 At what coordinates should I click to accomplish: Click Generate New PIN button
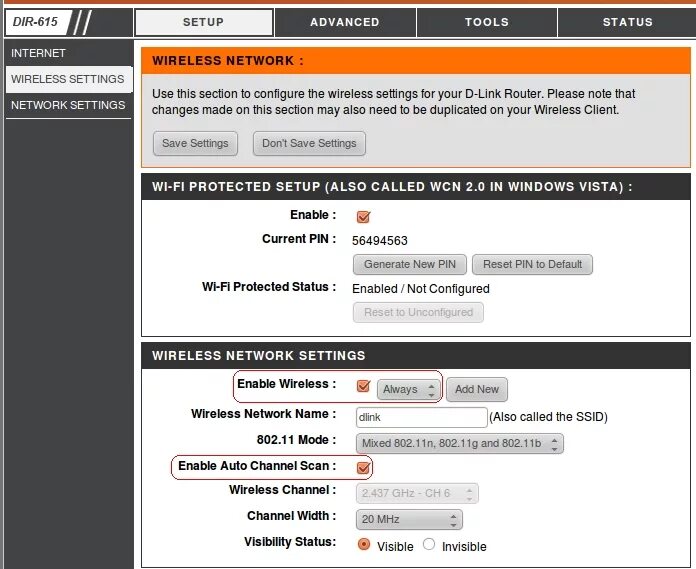pyautogui.click(x=410, y=265)
